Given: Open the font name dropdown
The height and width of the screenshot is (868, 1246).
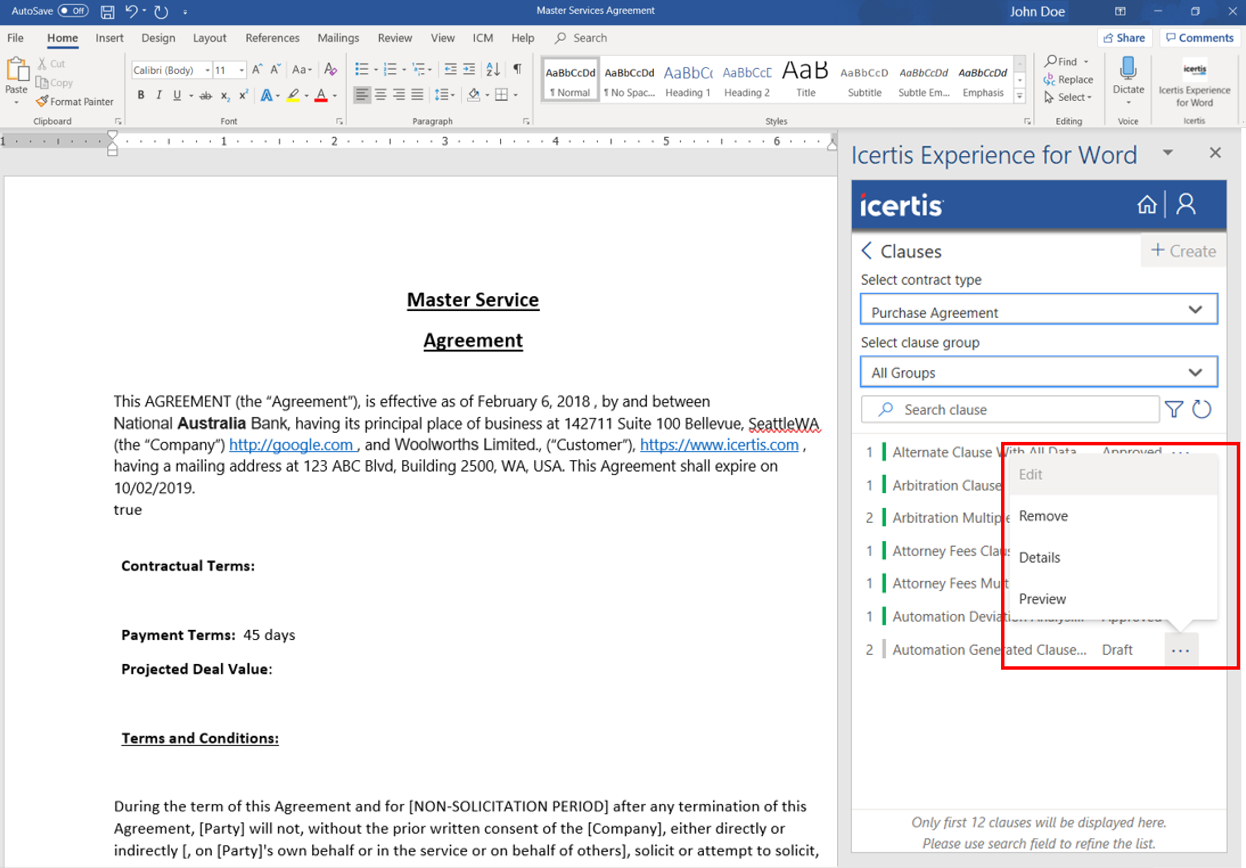Looking at the screenshot, I should tap(207, 70).
